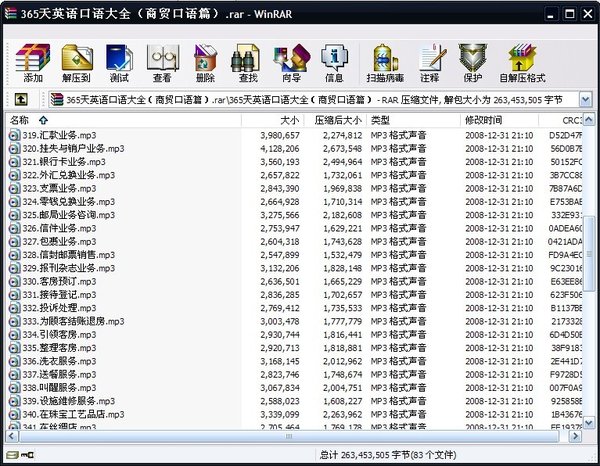Select file icon of 325.邮局业务咨询.mp3
The height and width of the screenshot is (466, 600).
point(14,215)
